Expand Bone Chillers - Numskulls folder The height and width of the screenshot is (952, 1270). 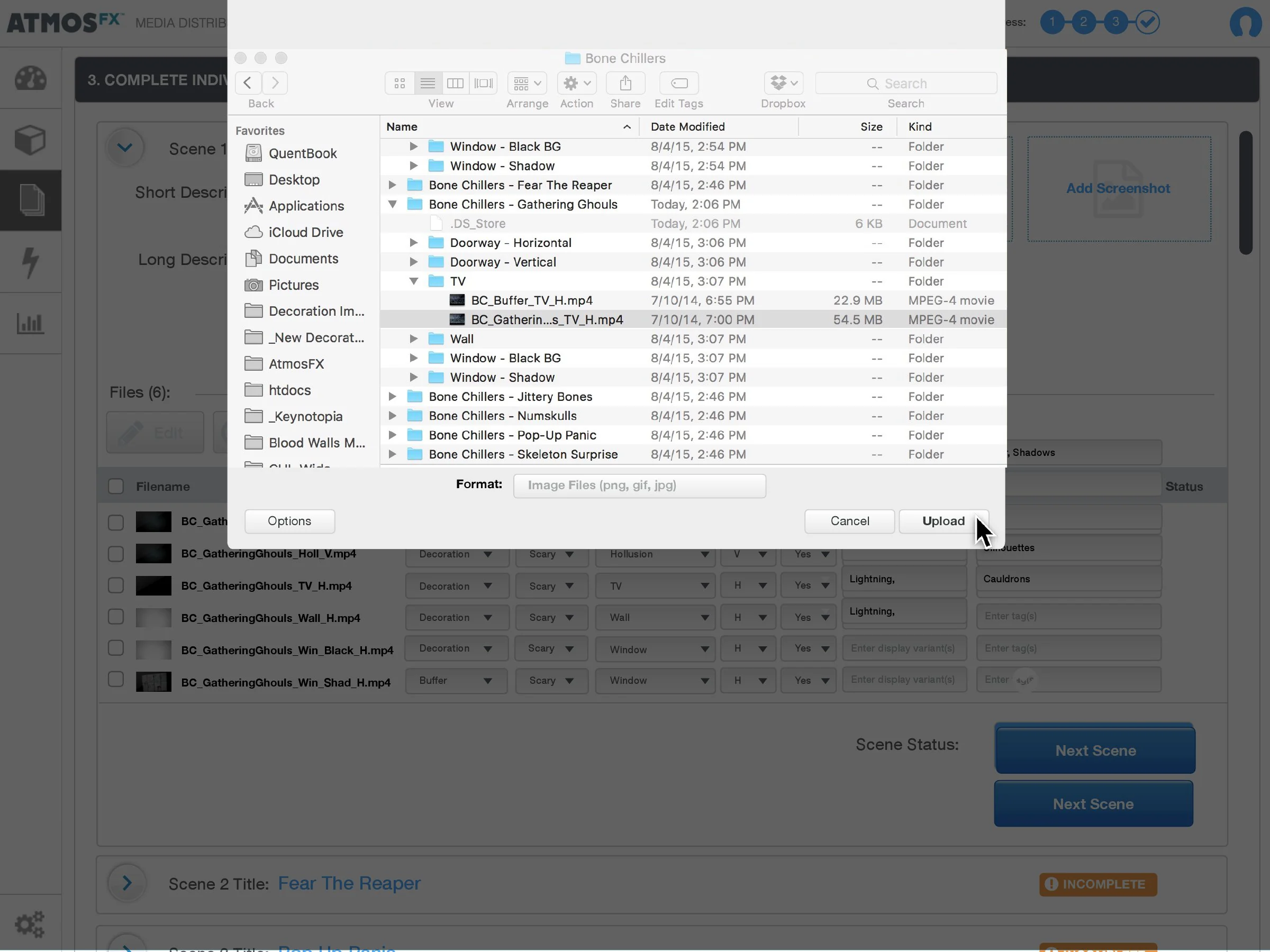(x=393, y=416)
